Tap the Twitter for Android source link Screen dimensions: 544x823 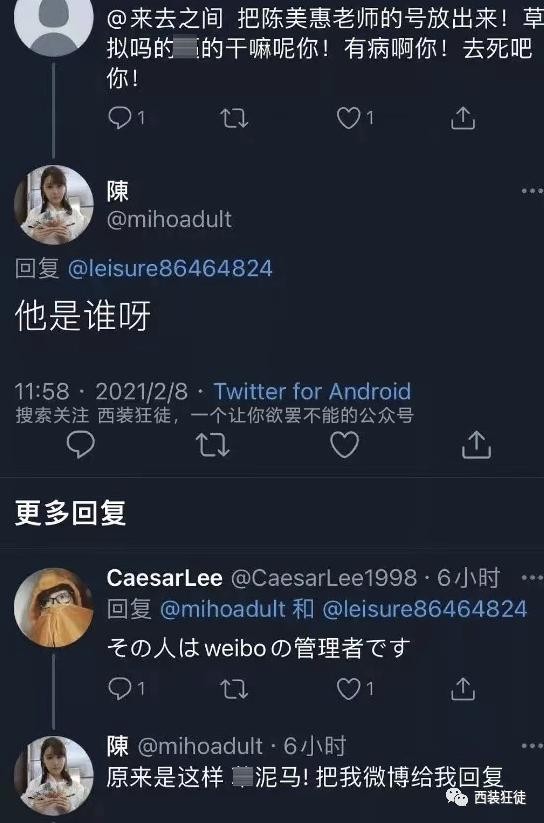pyautogui.click(x=312, y=392)
